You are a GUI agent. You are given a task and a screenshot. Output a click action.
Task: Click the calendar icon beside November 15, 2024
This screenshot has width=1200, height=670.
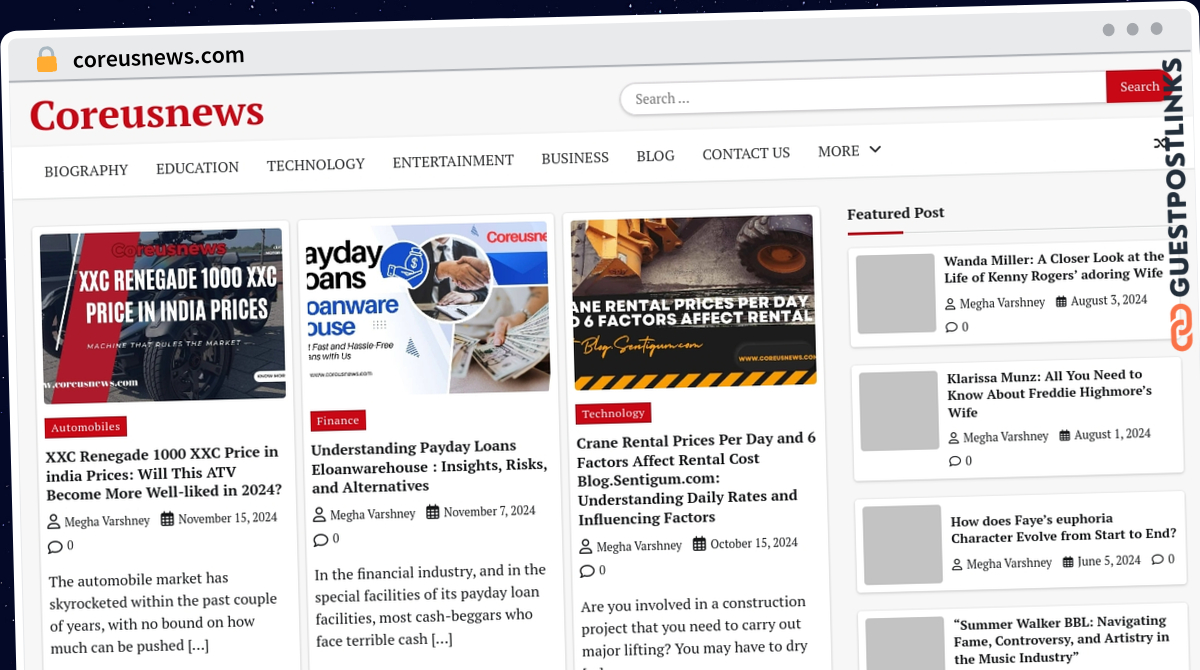point(167,518)
